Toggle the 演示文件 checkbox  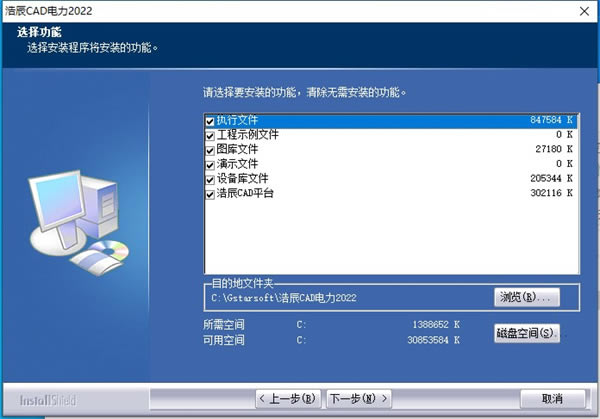point(210,164)
